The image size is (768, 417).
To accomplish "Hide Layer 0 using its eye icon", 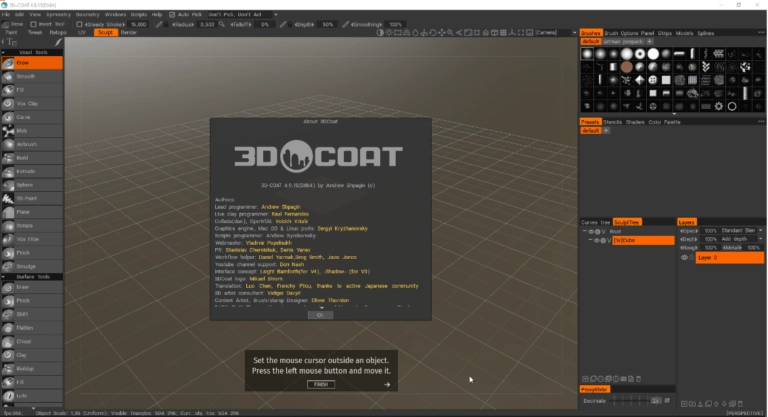I will coord(684,258).
